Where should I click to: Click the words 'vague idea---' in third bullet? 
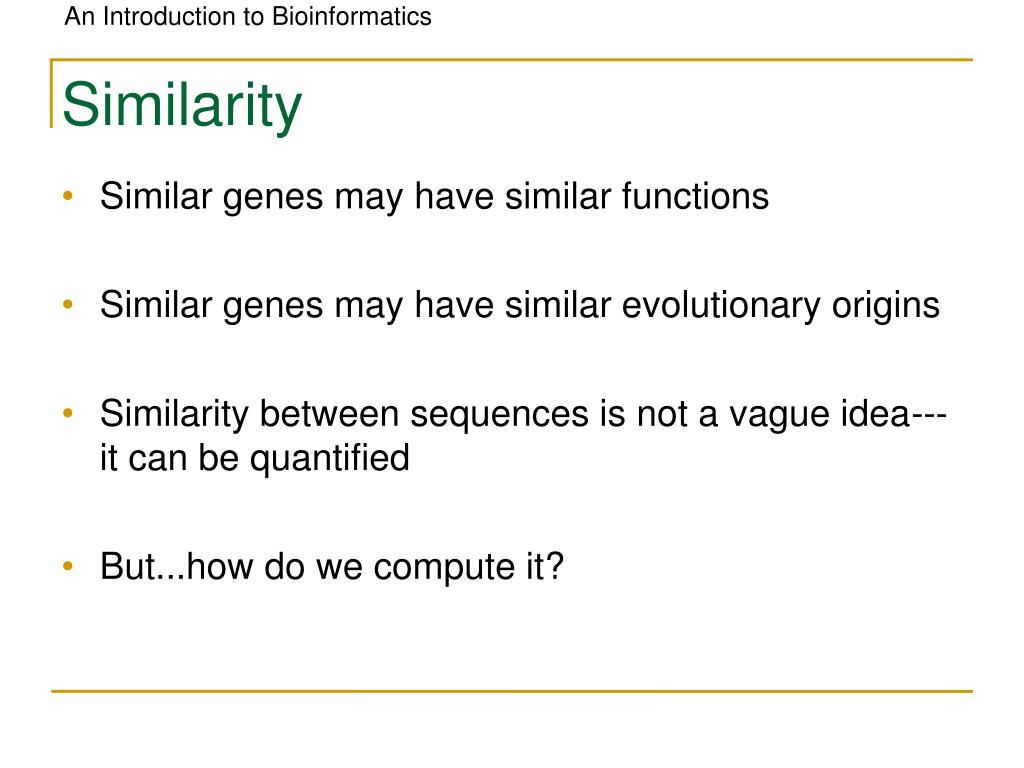(838, 415)
